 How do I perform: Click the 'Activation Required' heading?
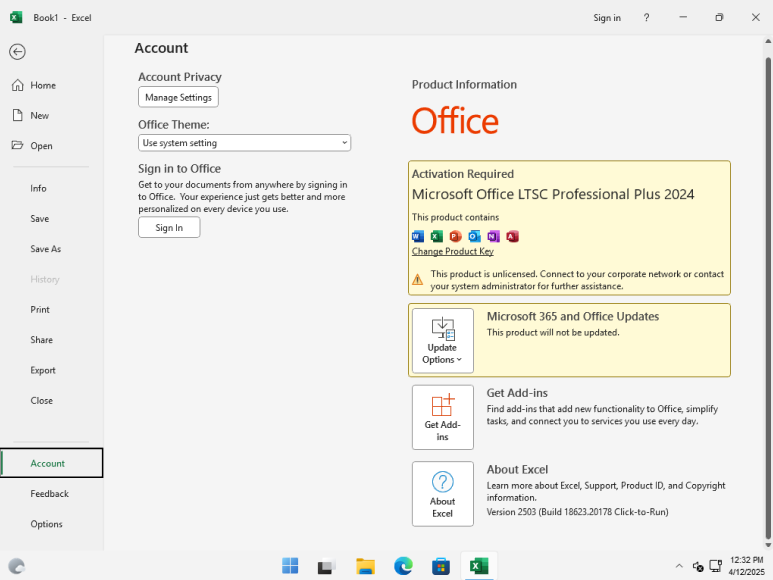click(462, 174)
